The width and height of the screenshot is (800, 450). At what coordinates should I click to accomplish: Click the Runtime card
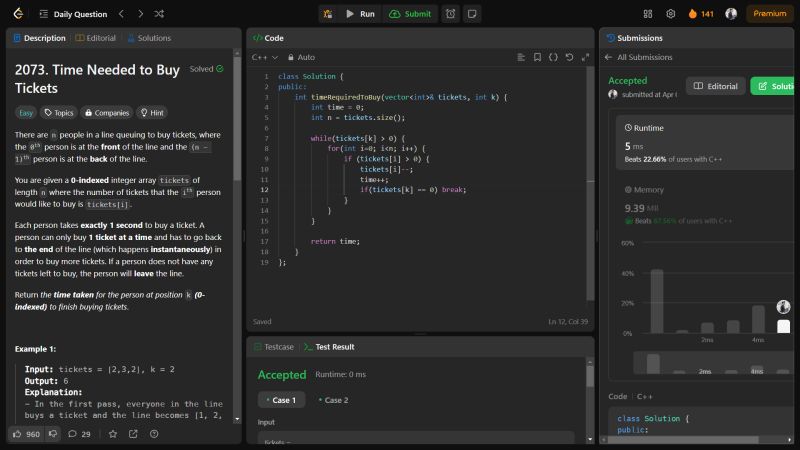click(x=705, y=143)
